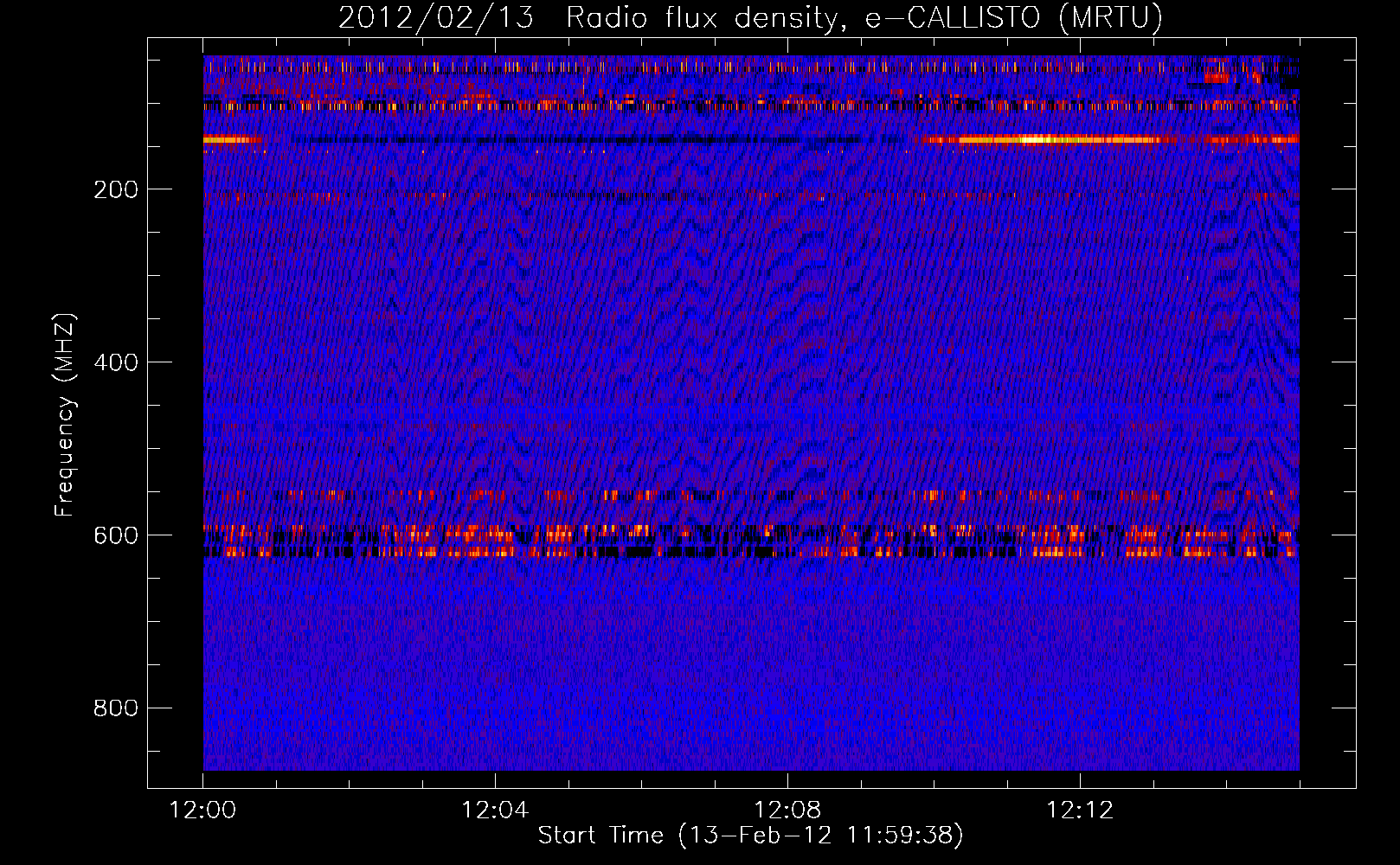
Task: Click the 200 frequency tick label
Action: click(x=116, y=189)
